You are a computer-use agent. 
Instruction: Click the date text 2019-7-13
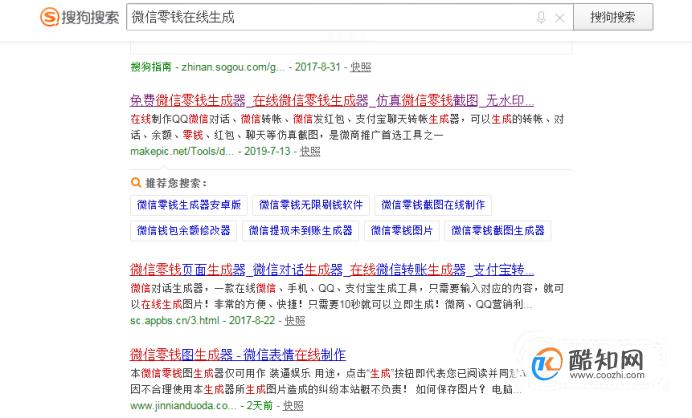tap(267, 151)
